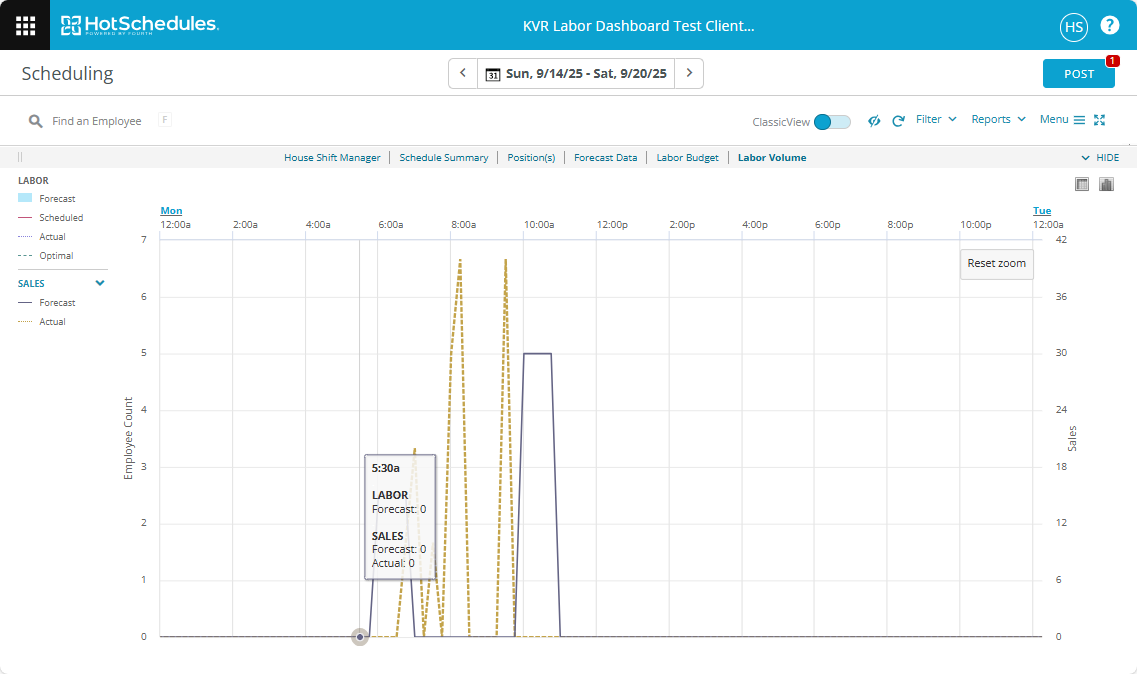The width and height of the screenshot is (1137, 674).
Task: Select the hide labor visibility eye icon
Action: pyautogui.click(x=873, y=120)
